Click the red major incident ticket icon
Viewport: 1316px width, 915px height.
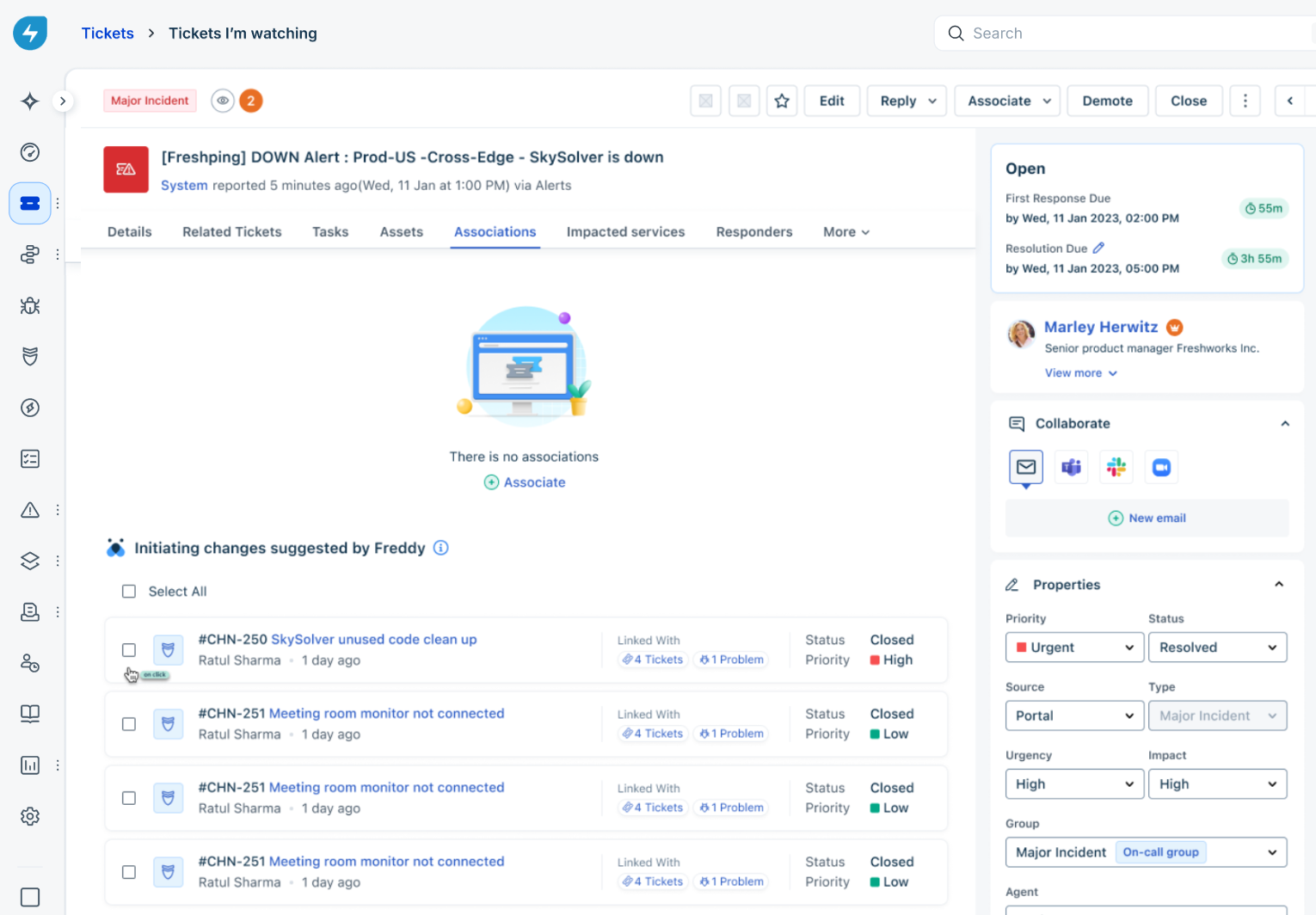tap(126, 169)
